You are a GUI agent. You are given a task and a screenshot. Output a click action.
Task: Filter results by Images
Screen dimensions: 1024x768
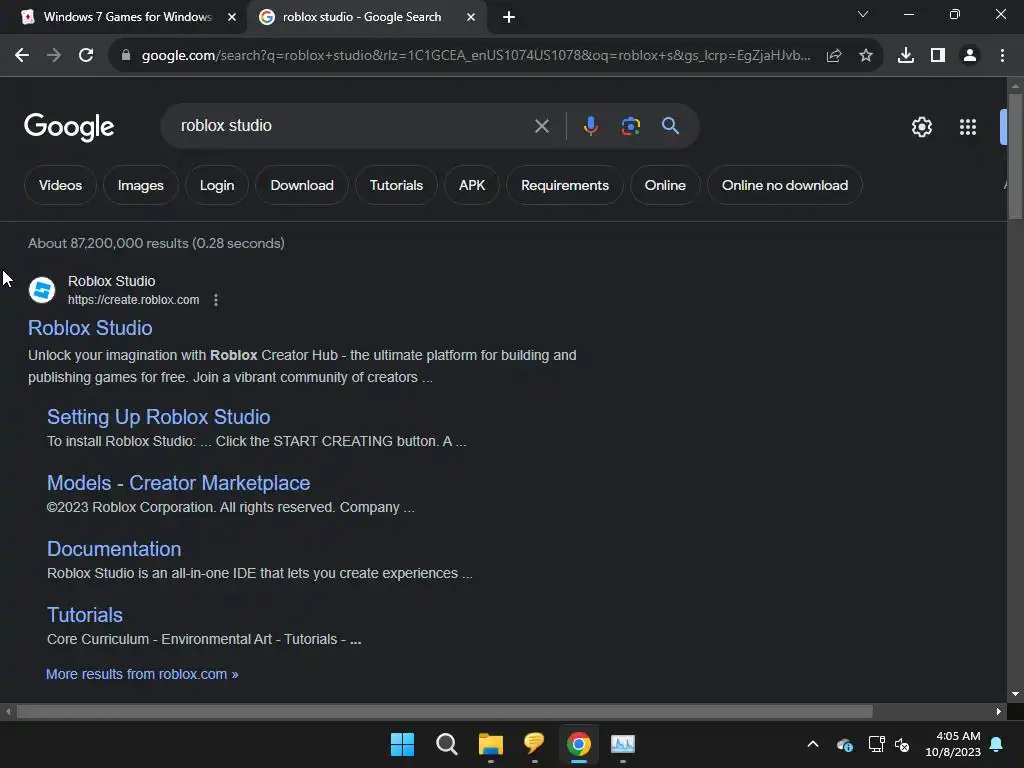tap(140, 185)
